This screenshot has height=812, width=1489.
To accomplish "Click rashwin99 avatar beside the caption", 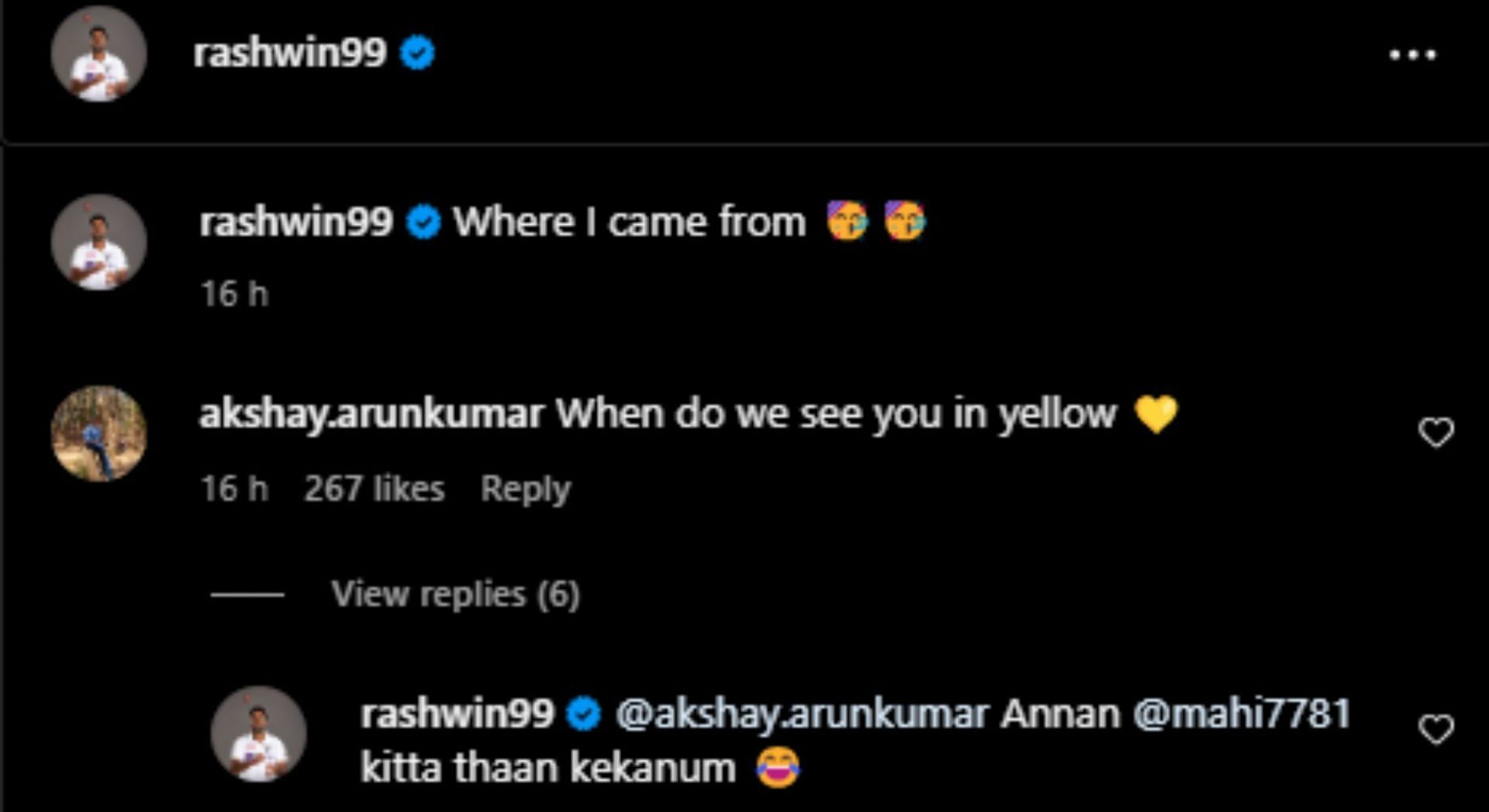I will click(98, 243).
